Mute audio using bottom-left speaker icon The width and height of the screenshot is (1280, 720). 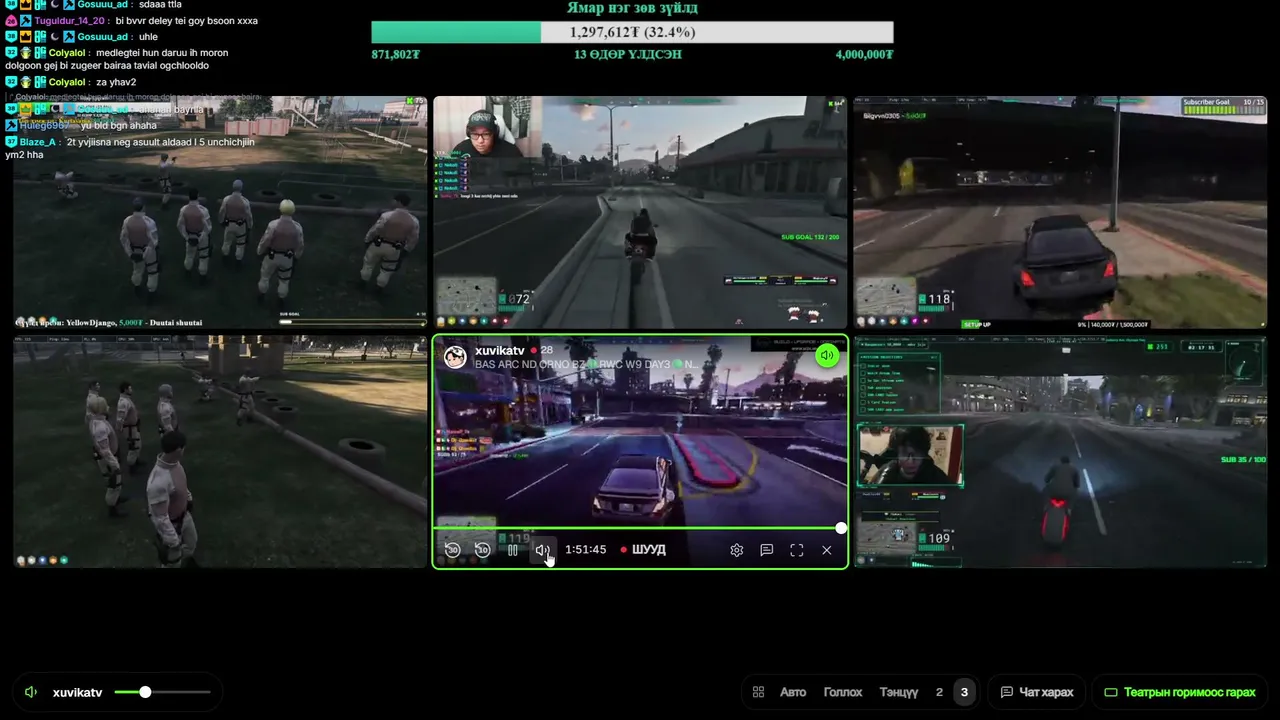(31, 692)
